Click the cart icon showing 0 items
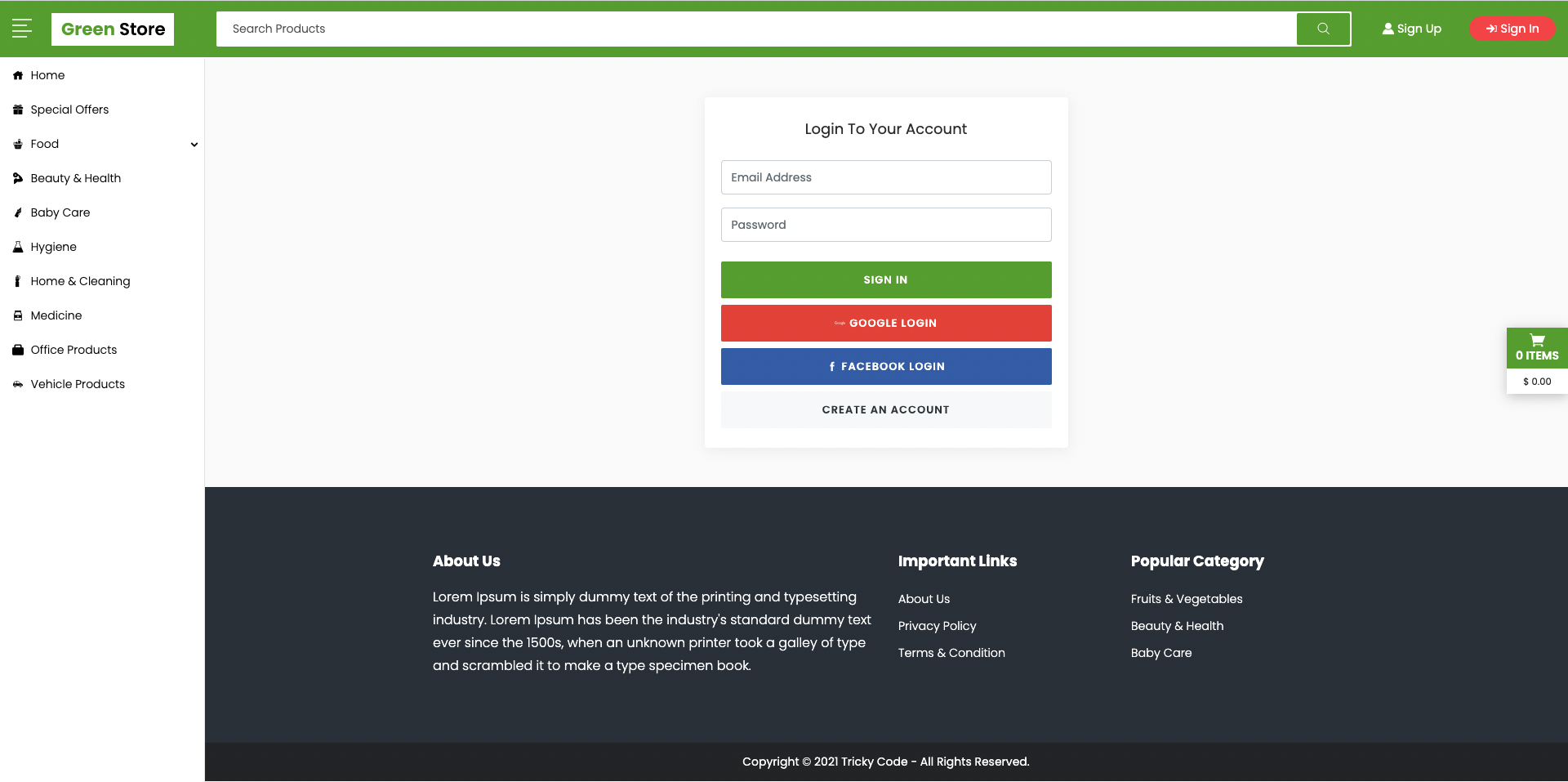 1536,339
